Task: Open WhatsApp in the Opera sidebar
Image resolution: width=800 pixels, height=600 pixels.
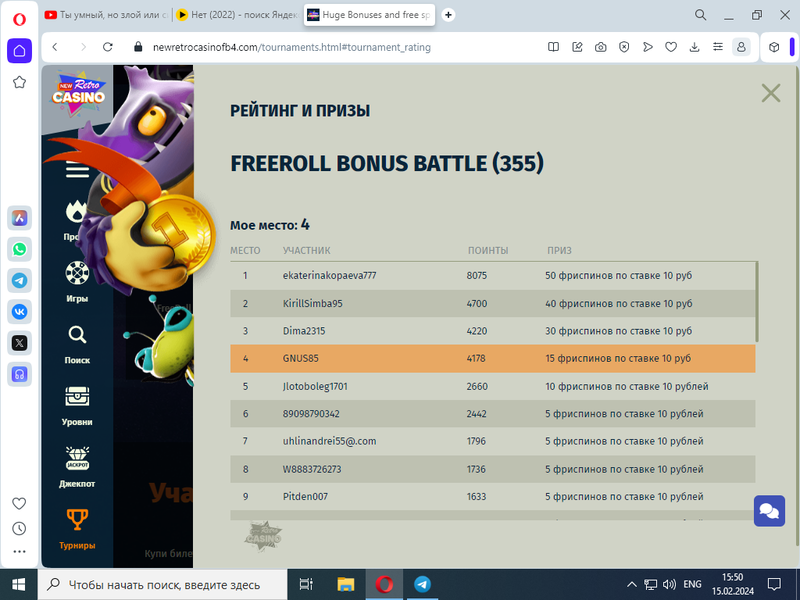Action: (19, 249)
